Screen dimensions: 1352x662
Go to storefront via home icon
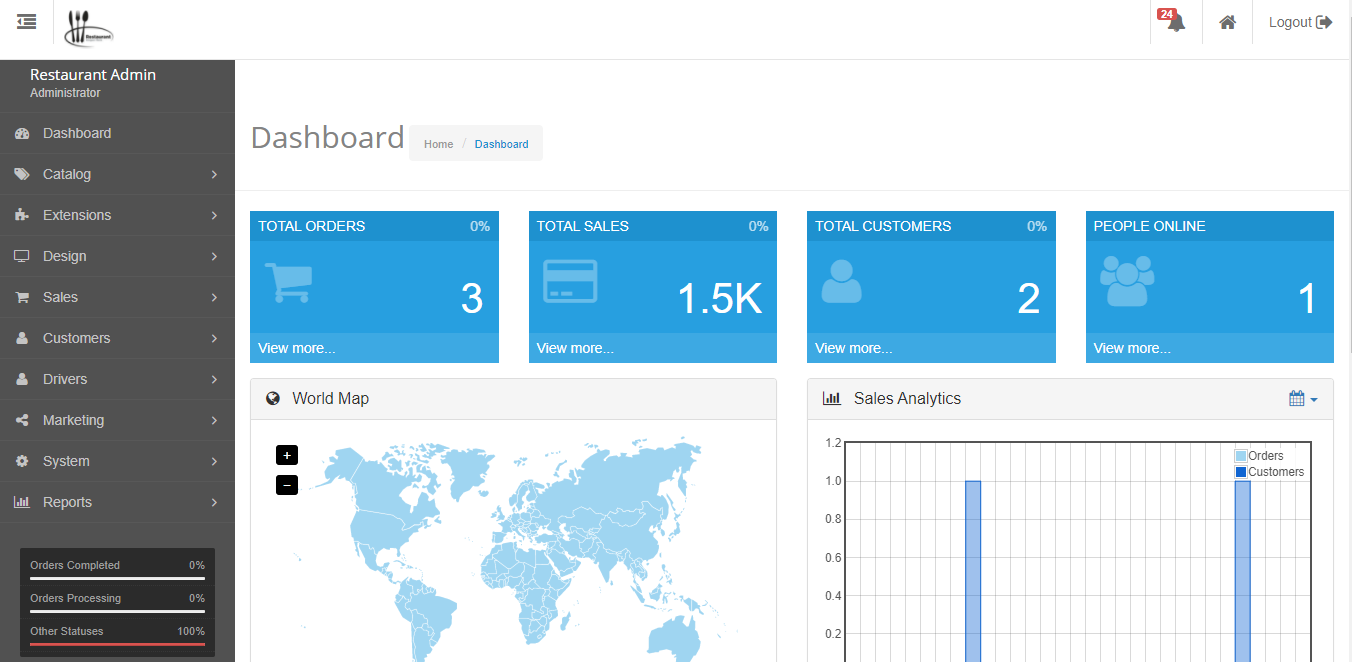(x=1227, y=22)
